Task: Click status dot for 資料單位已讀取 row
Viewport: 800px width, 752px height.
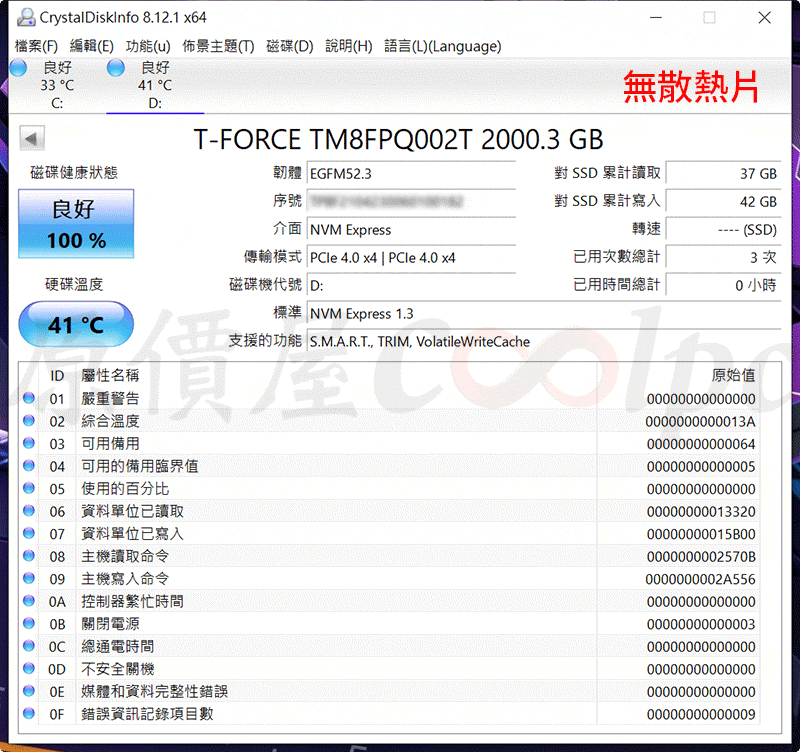Action: click(29, 511)
